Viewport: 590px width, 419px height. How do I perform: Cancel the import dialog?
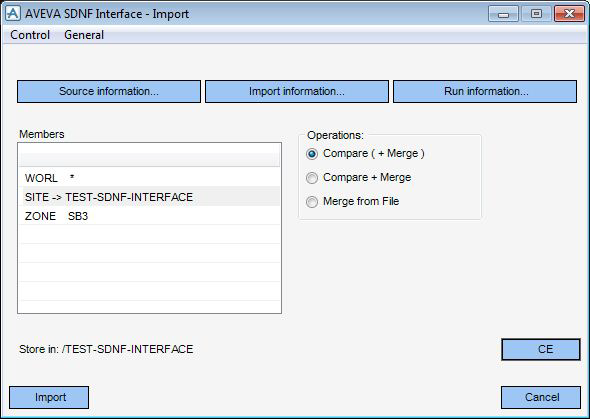[x=541, y=397]
